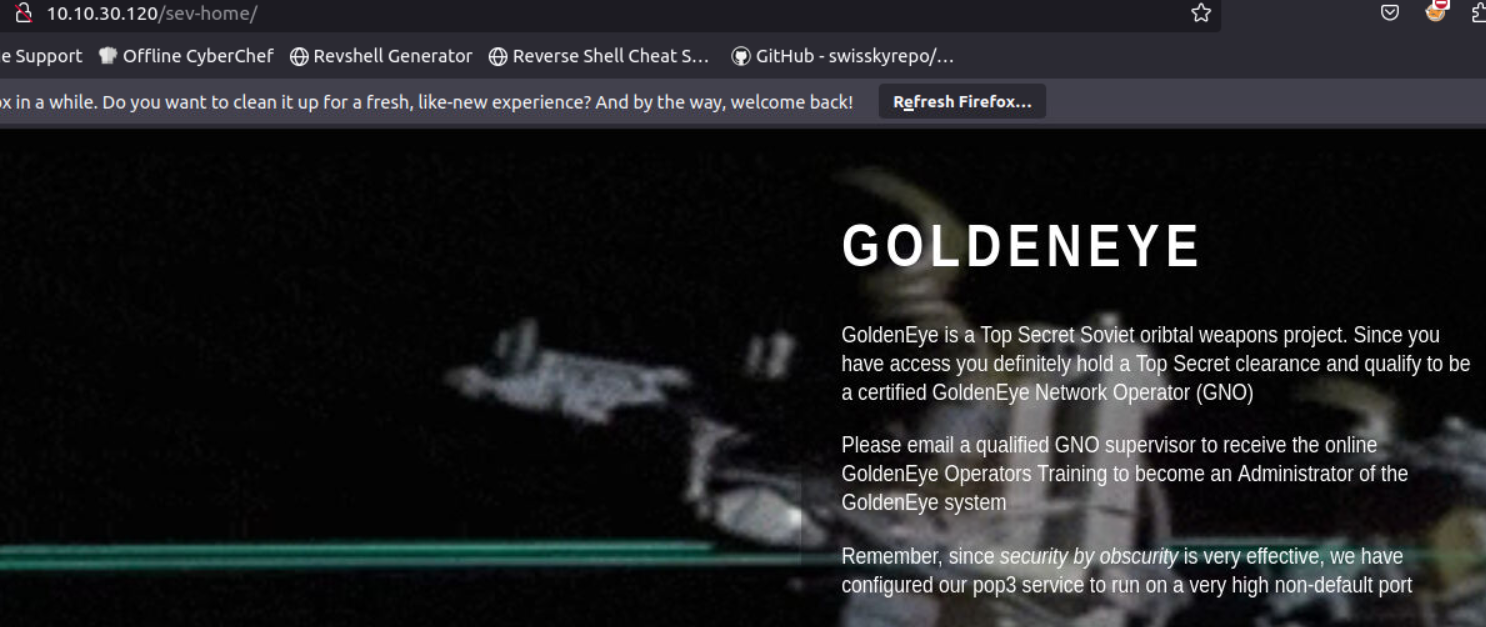Click the CyberChef bookmark chef-hat icon
The height and width of the screenshot is (627, 1486).
tap(108, 56)
